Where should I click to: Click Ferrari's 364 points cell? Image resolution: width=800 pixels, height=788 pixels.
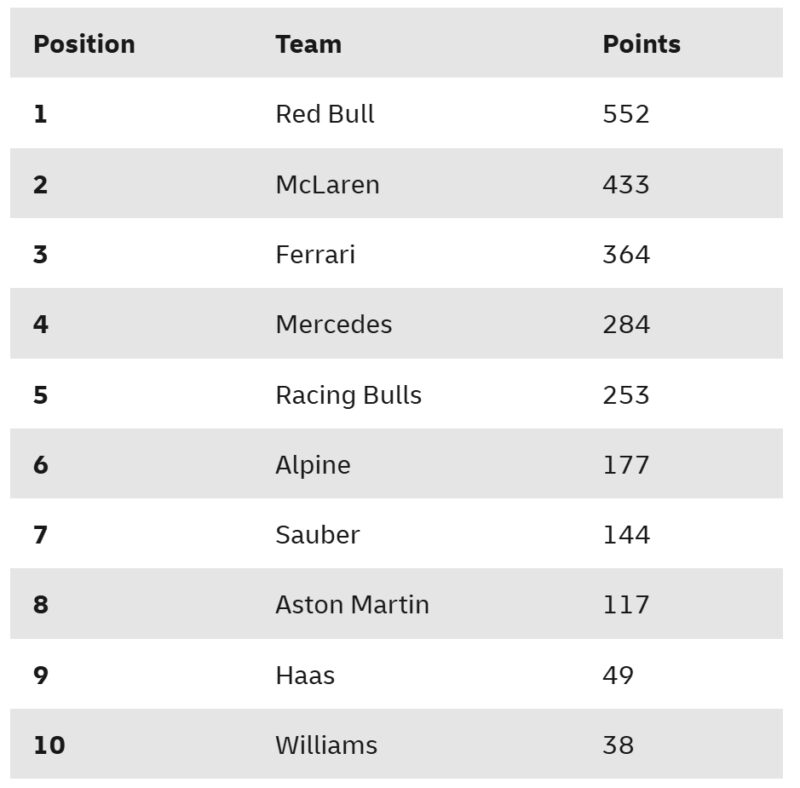coord(626,254)
